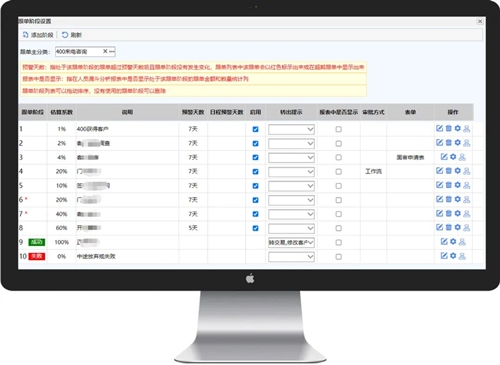Click the 刷新 refresh toolbar button
The width and height of the screenshot is (500, 365).
(x=72, y=35)
